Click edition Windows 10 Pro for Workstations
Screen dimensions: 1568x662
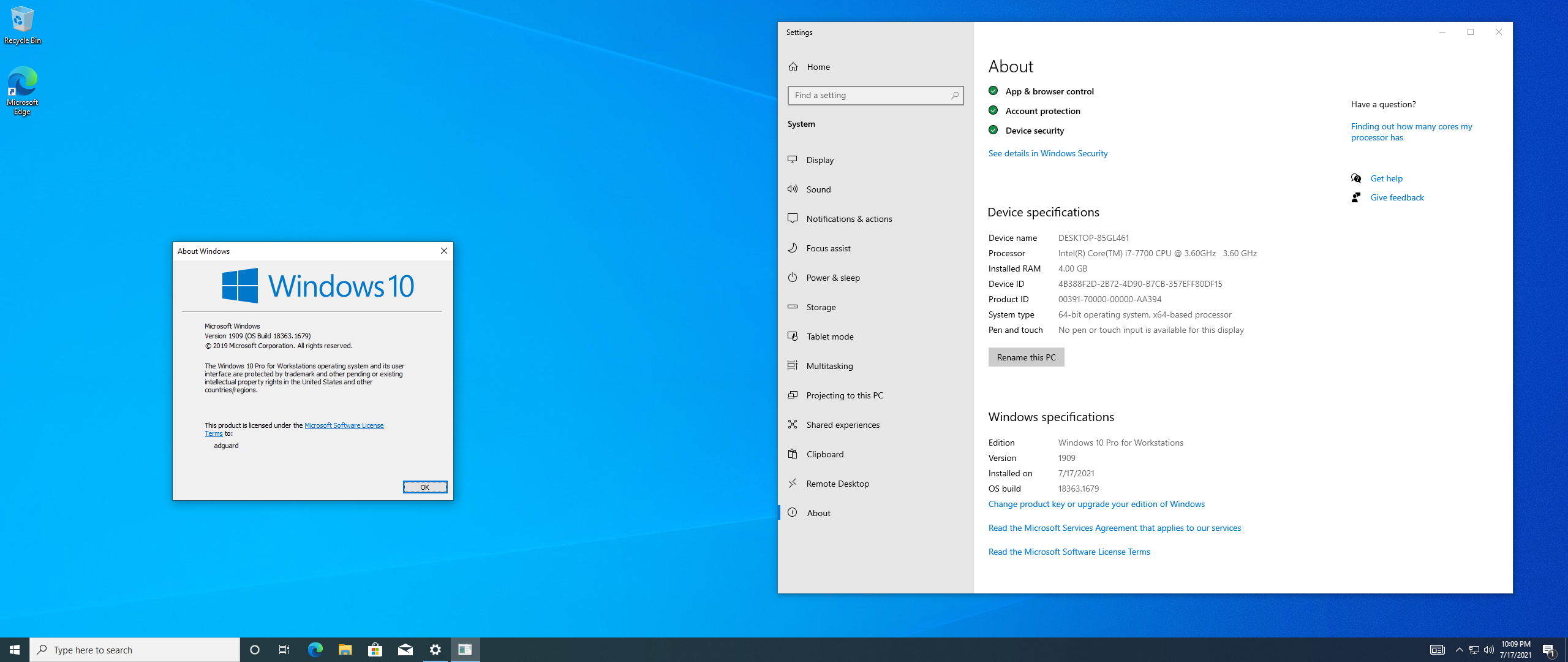click(1120, 443)
